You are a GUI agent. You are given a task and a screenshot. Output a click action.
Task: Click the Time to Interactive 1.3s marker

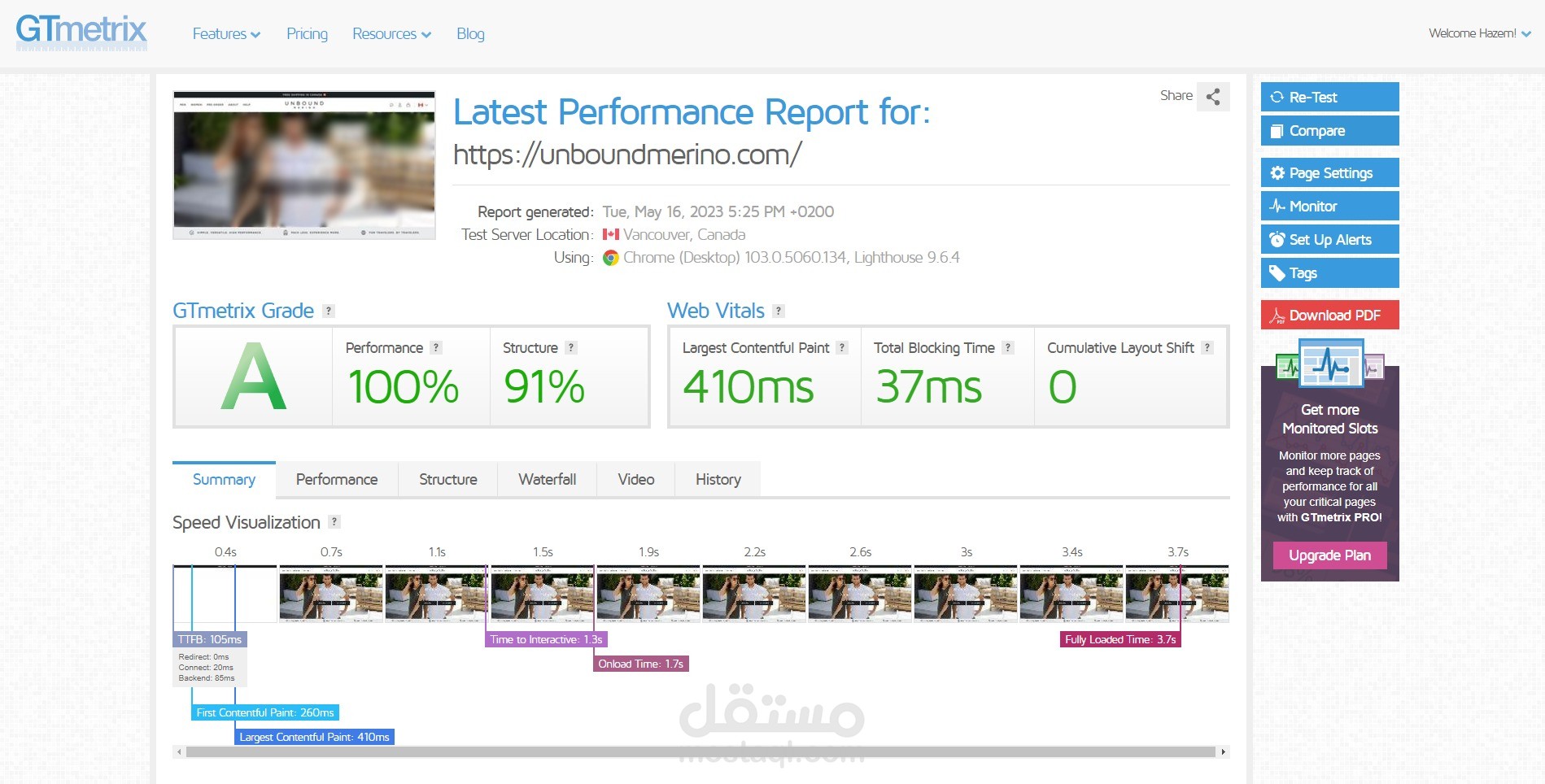click(x=546, y=639)
